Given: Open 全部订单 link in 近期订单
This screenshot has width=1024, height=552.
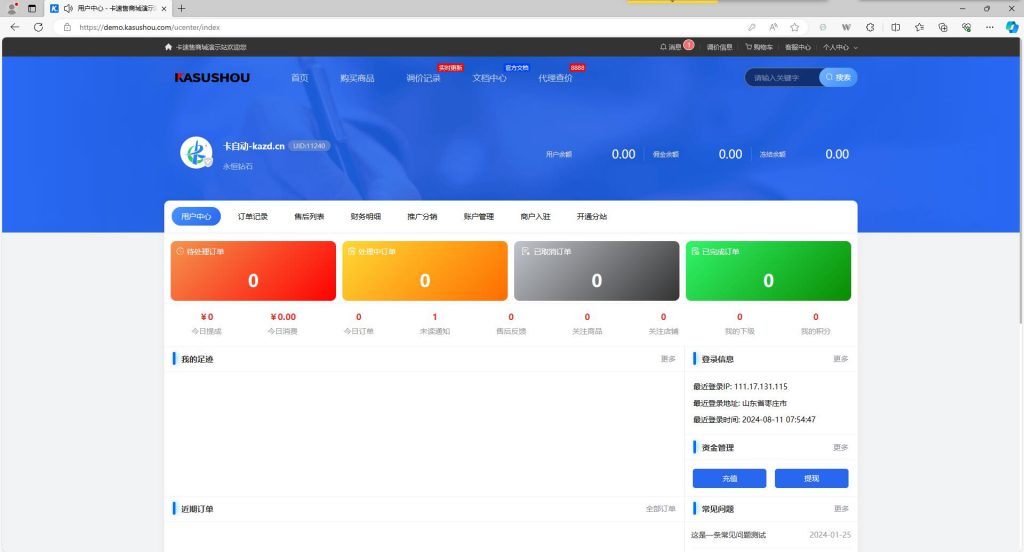Looking at the screenshot, I should (660, 509).
